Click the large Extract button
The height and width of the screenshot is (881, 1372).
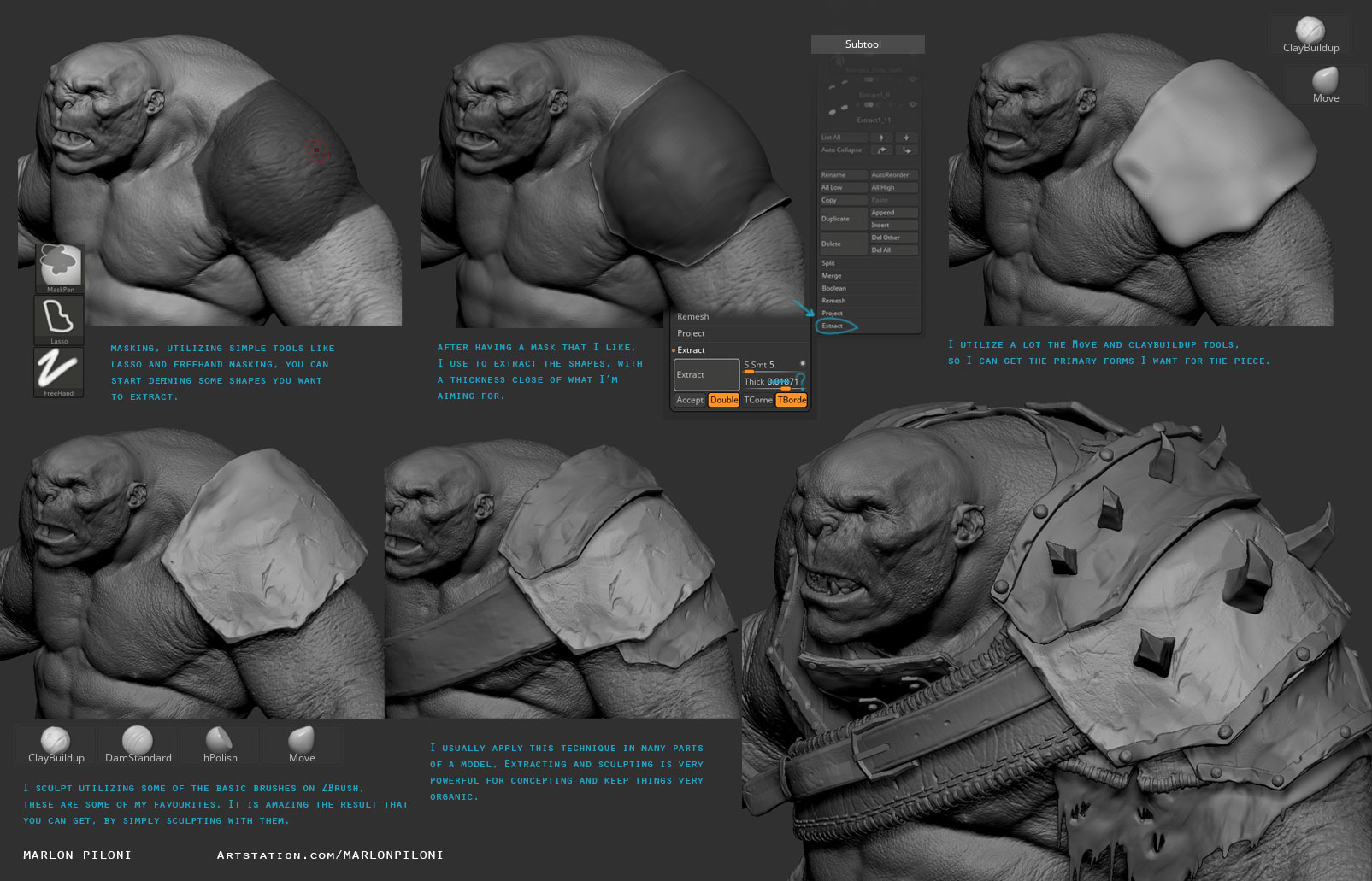706,374
